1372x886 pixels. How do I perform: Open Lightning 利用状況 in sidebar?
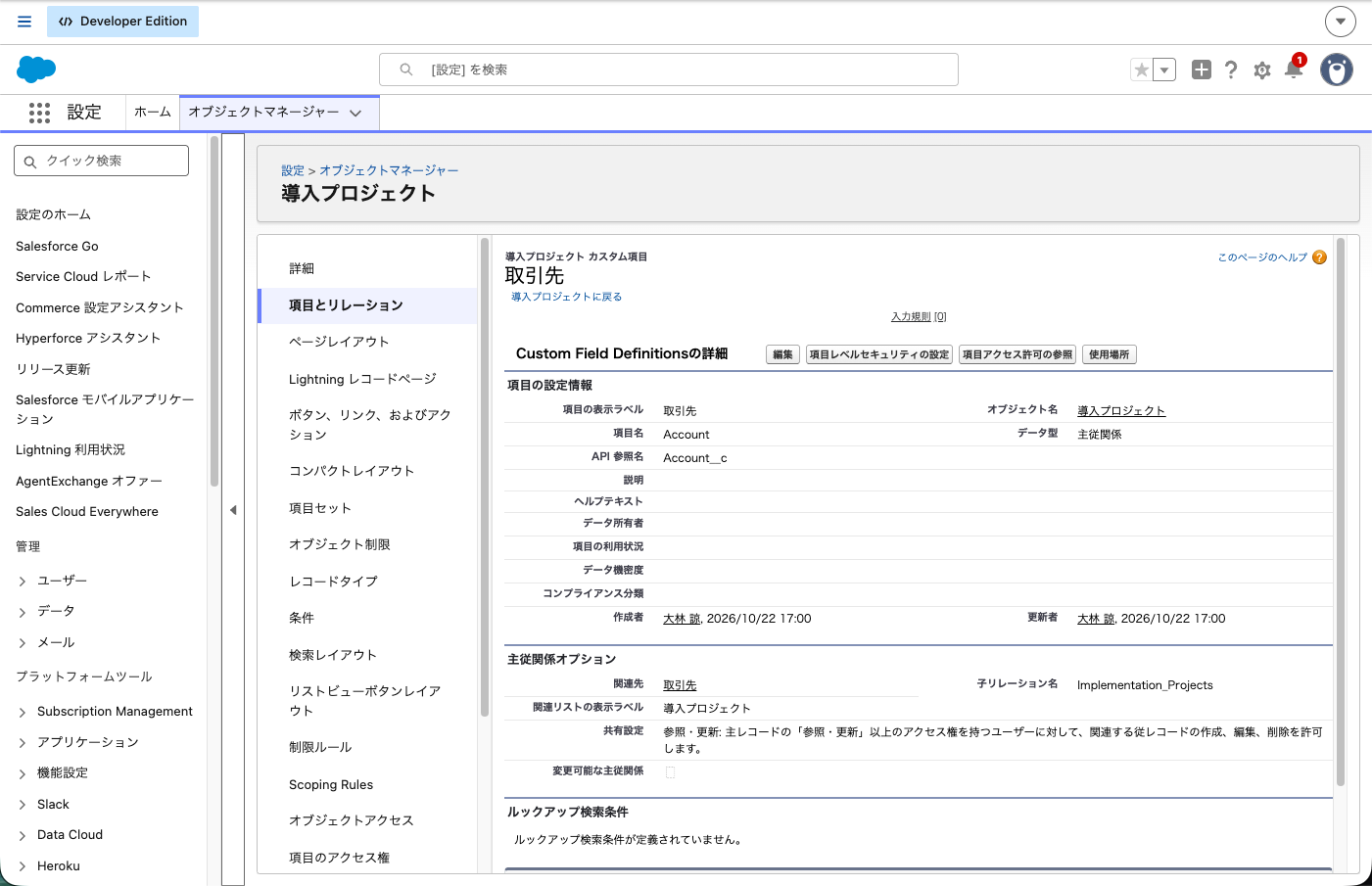(71, 449)
